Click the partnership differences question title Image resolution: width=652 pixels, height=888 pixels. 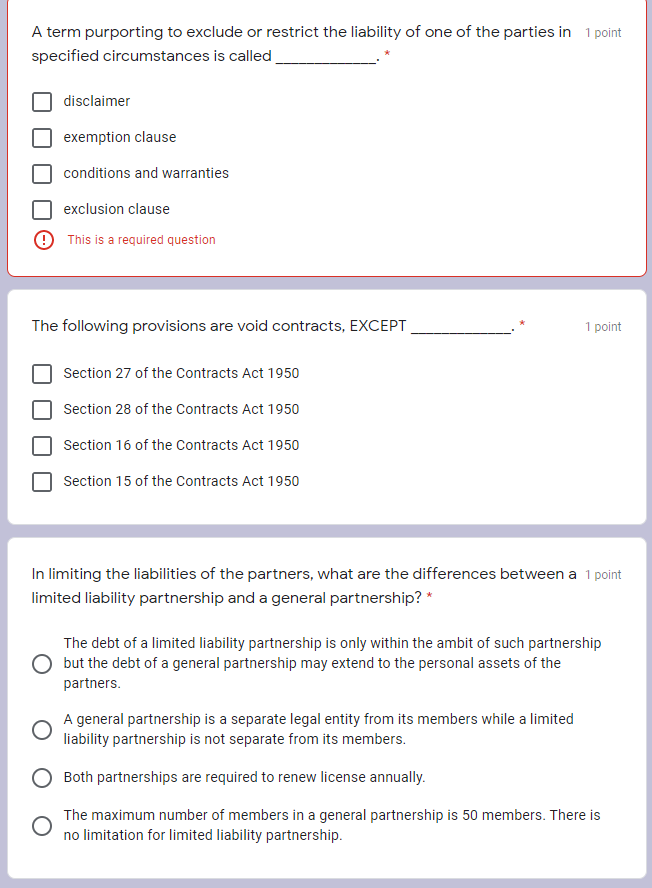click(x=300, y=585)
